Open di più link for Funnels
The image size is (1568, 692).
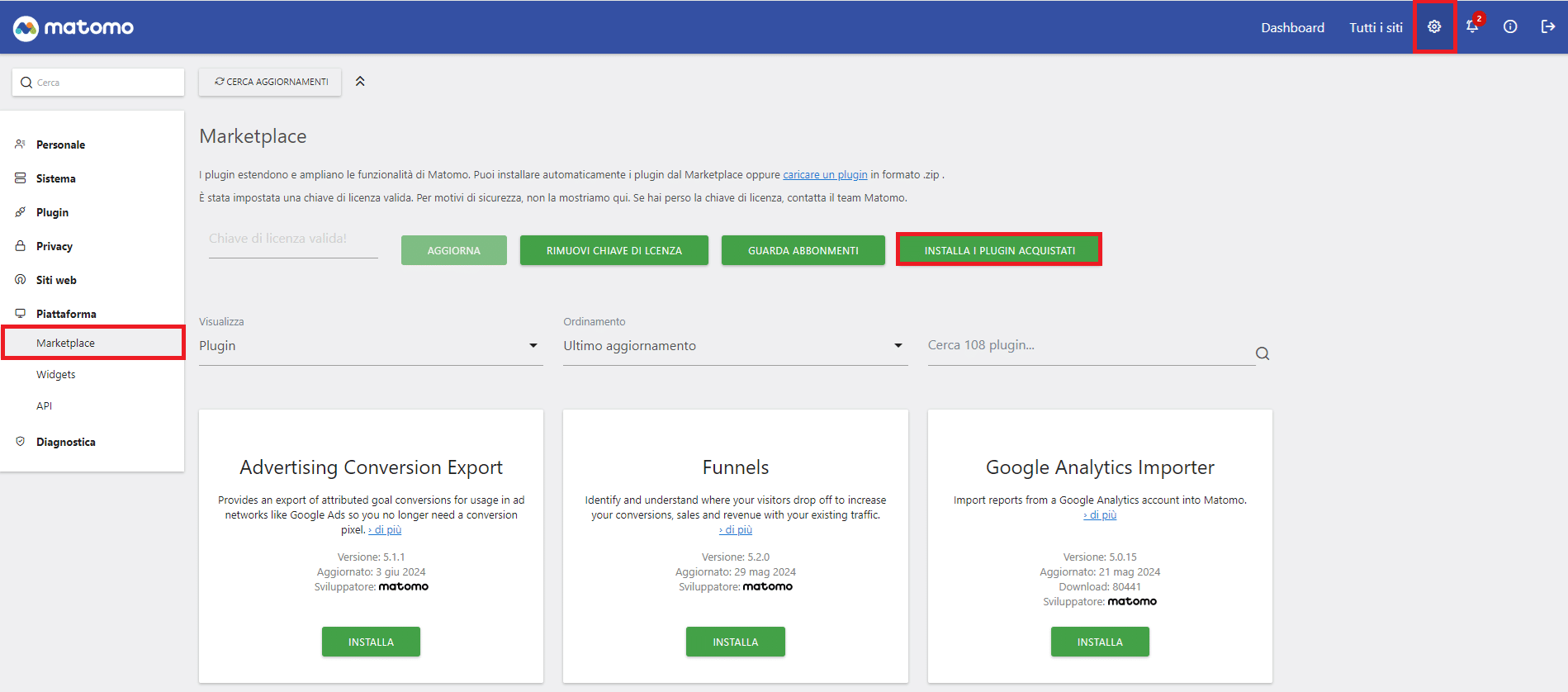(x=736, y=529)
